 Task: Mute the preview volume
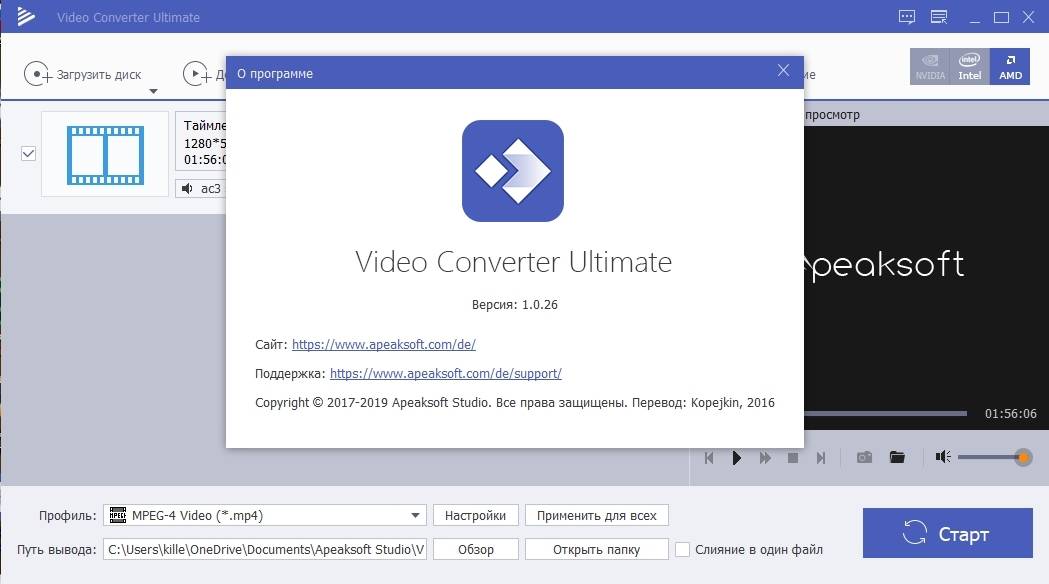(x=943, y=457)
